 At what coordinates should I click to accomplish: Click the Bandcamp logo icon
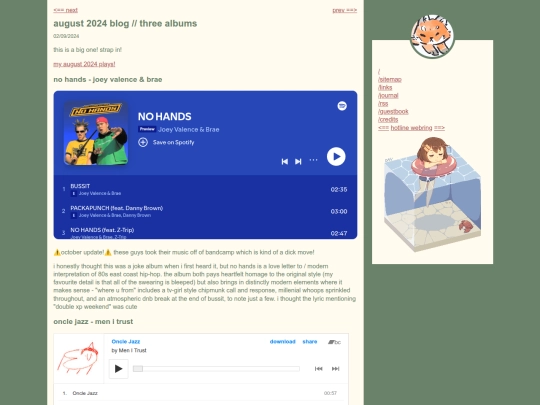[334, 342]
